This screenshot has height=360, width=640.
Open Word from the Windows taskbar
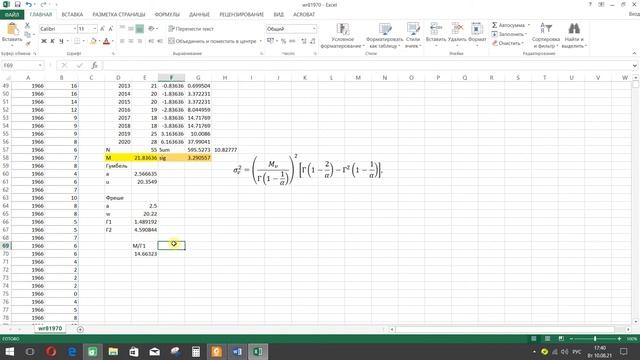[x=237, y=351]
